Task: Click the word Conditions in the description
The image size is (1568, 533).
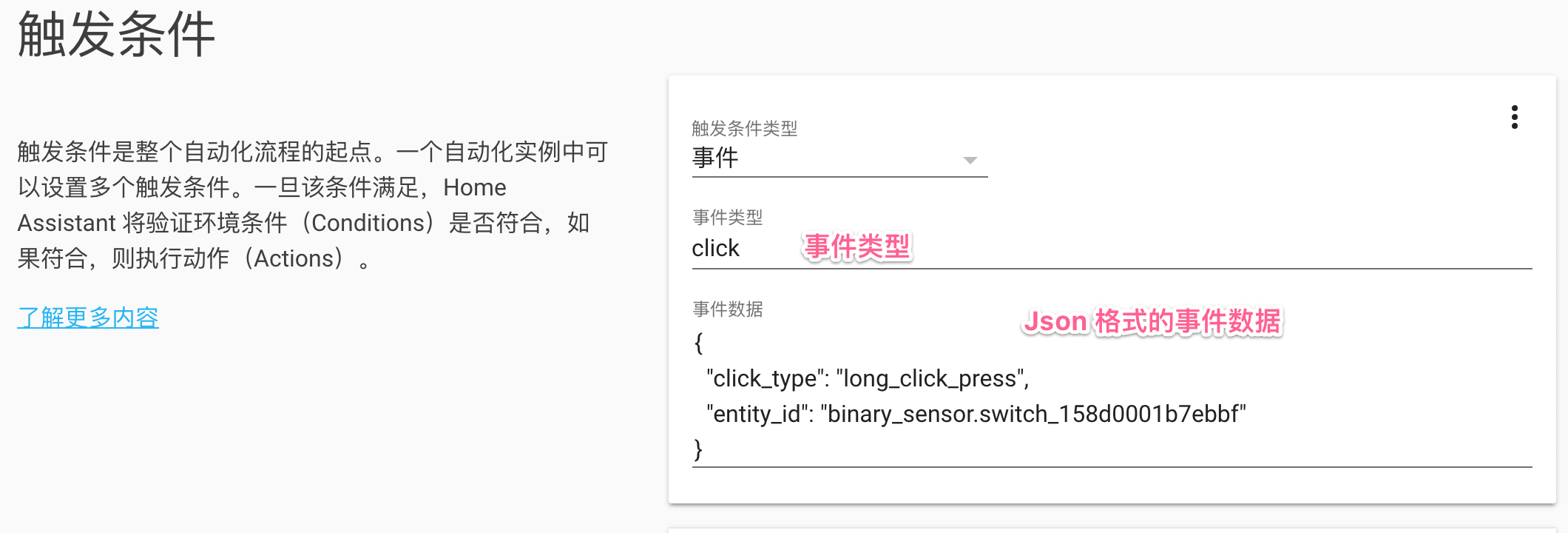Action: (x=368, y=223)
